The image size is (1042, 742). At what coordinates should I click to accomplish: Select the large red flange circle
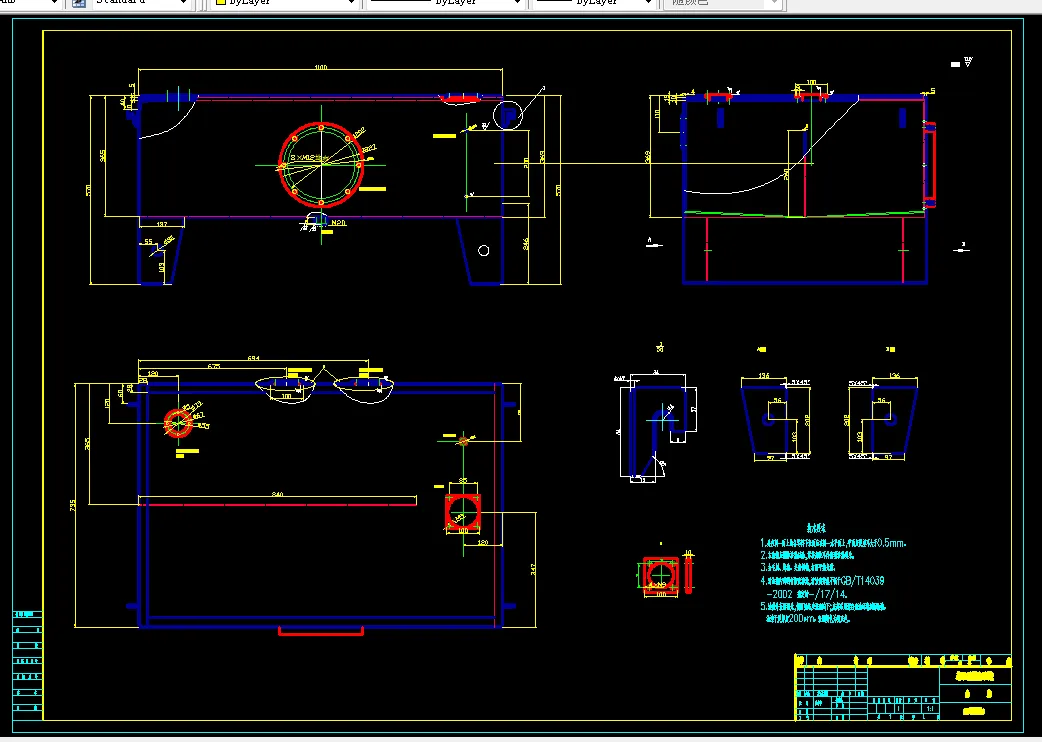322,165
